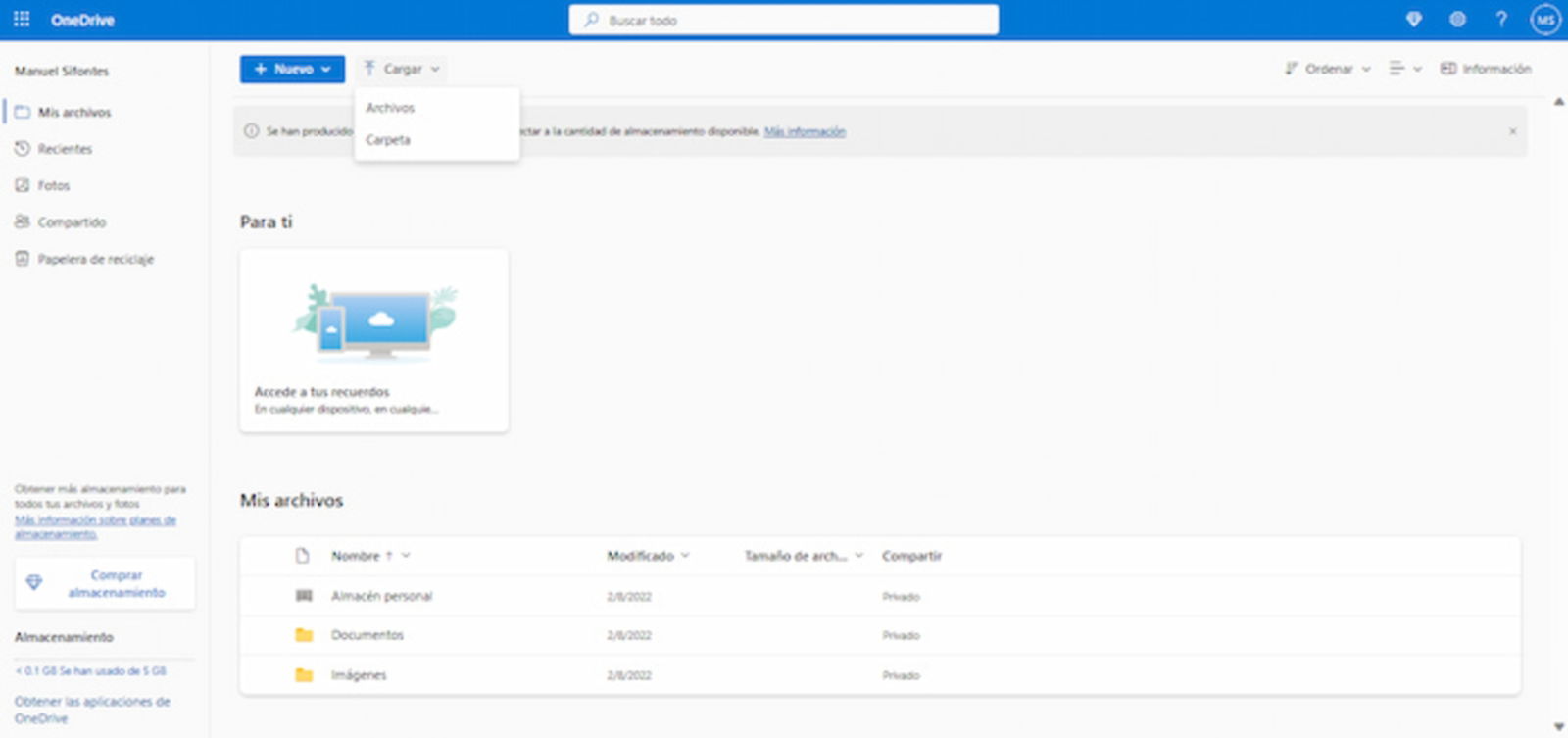
Task: Click Privado in the Almacén personal row
Action: pos(901,597)
